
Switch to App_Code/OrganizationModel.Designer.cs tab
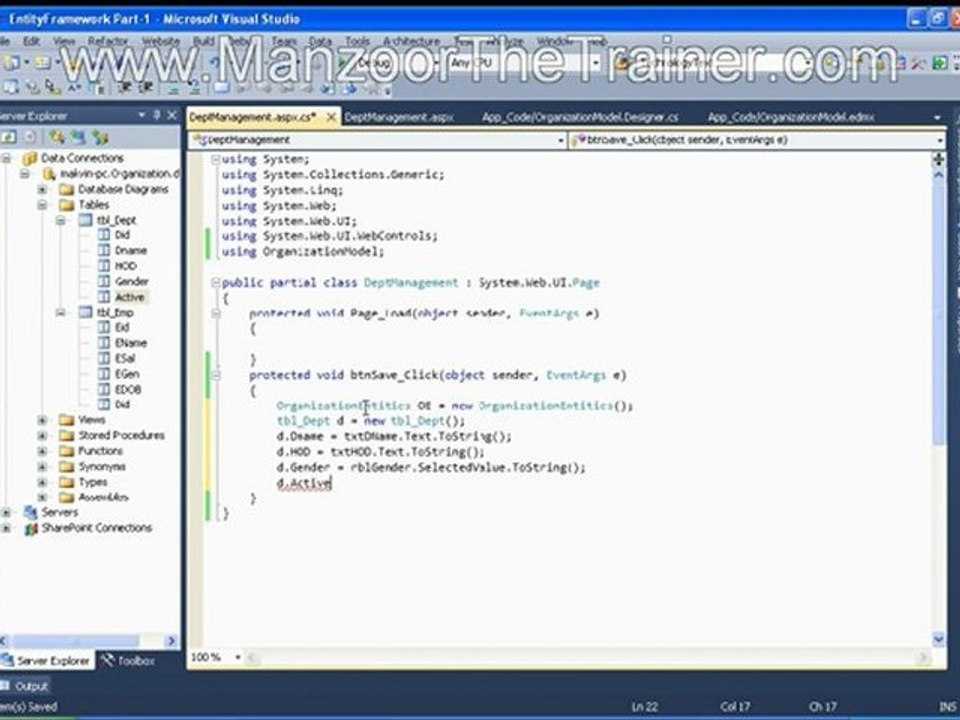coord(580,117)
